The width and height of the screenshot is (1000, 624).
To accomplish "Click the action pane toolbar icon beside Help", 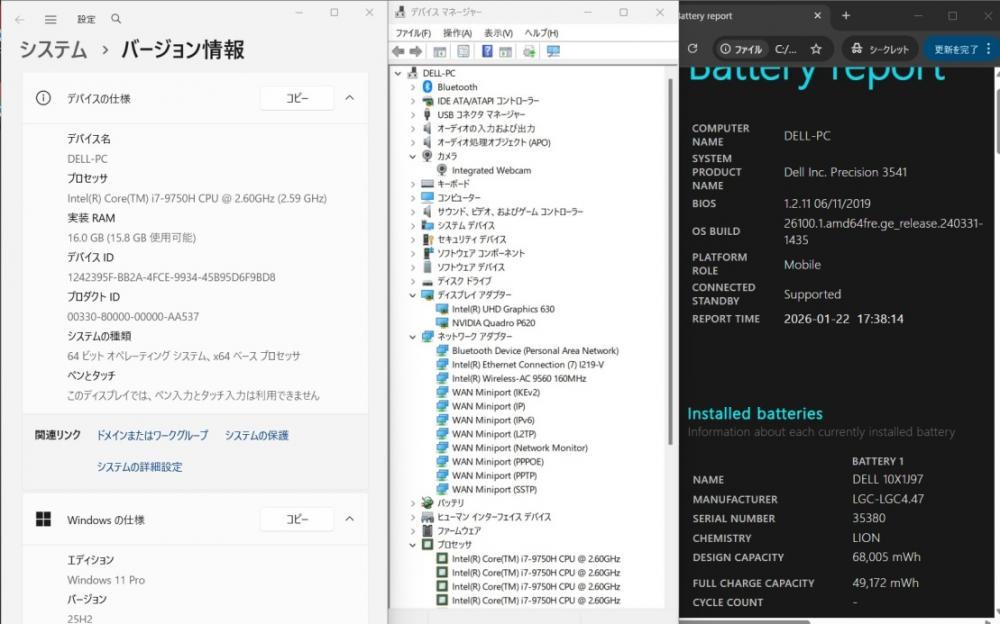I will tap(505, 52).
